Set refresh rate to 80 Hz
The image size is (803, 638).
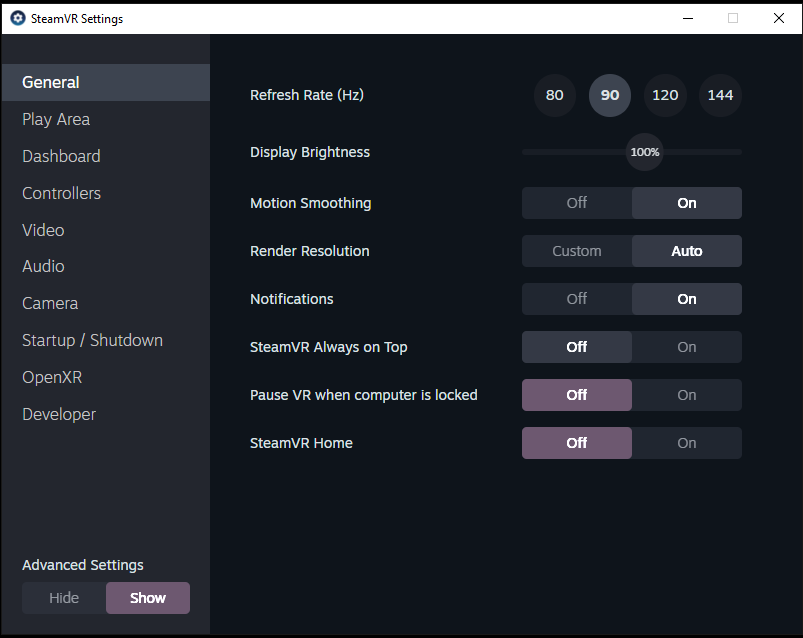click(x=555, y=95)
